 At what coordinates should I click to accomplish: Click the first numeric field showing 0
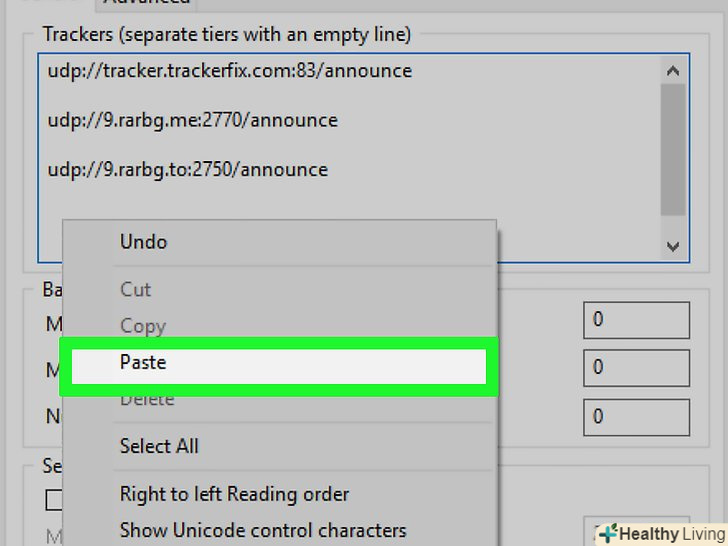636,321
